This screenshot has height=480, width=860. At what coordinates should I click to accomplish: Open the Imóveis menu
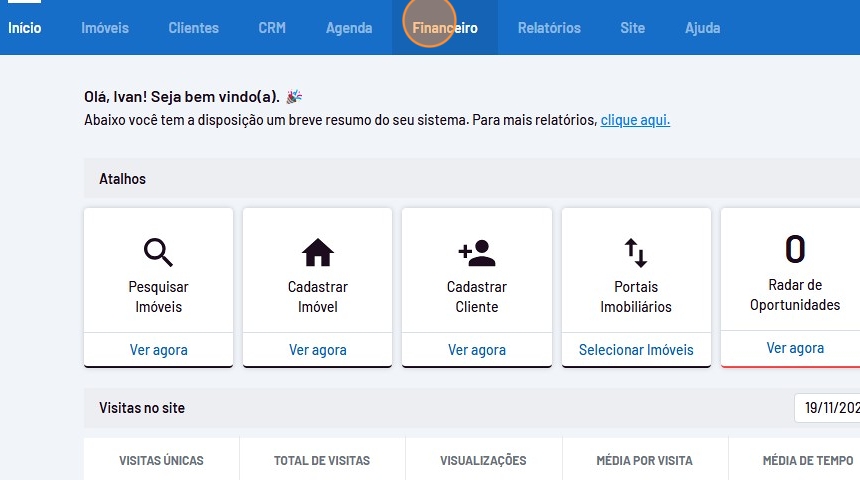tap(105, 28)
